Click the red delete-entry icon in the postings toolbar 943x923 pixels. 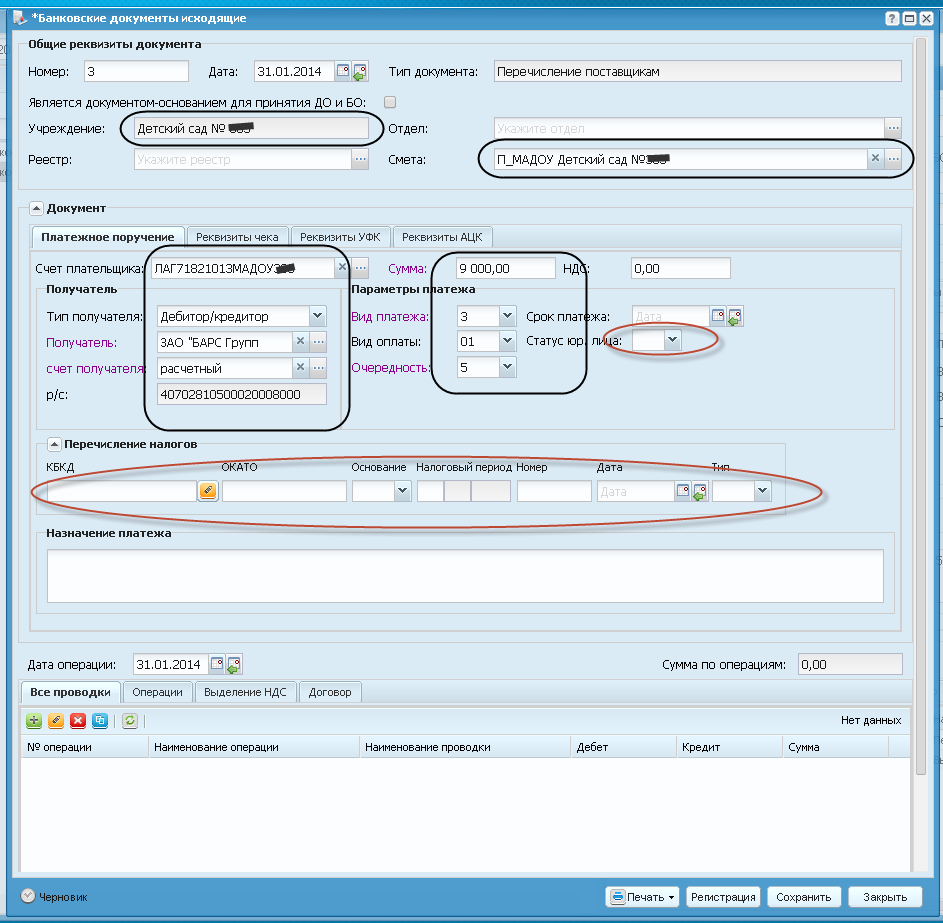click(x=78, y=720)
